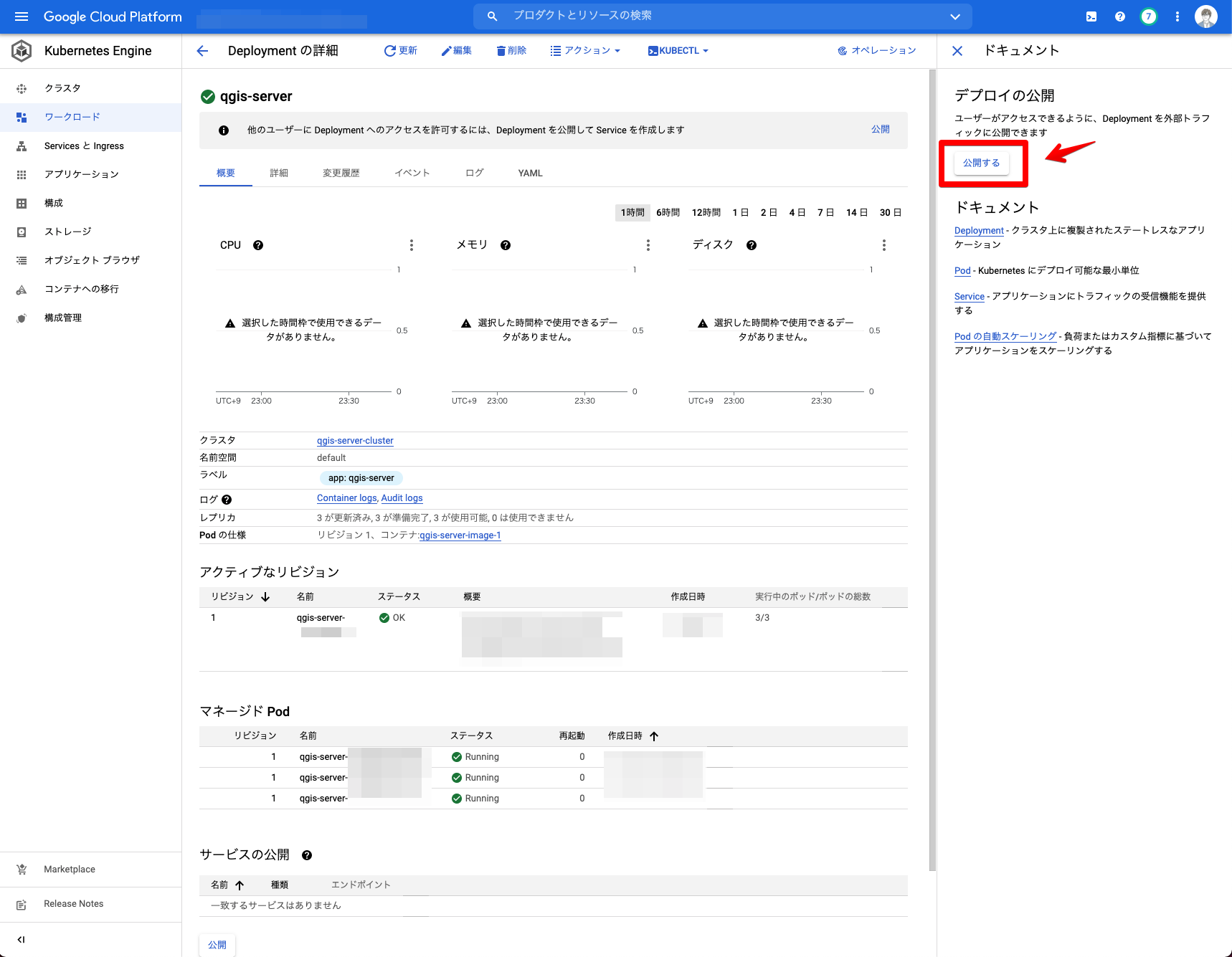
Task: Open オブジェクト ブラウザ in sidebar
Action: tap(90, 260)
